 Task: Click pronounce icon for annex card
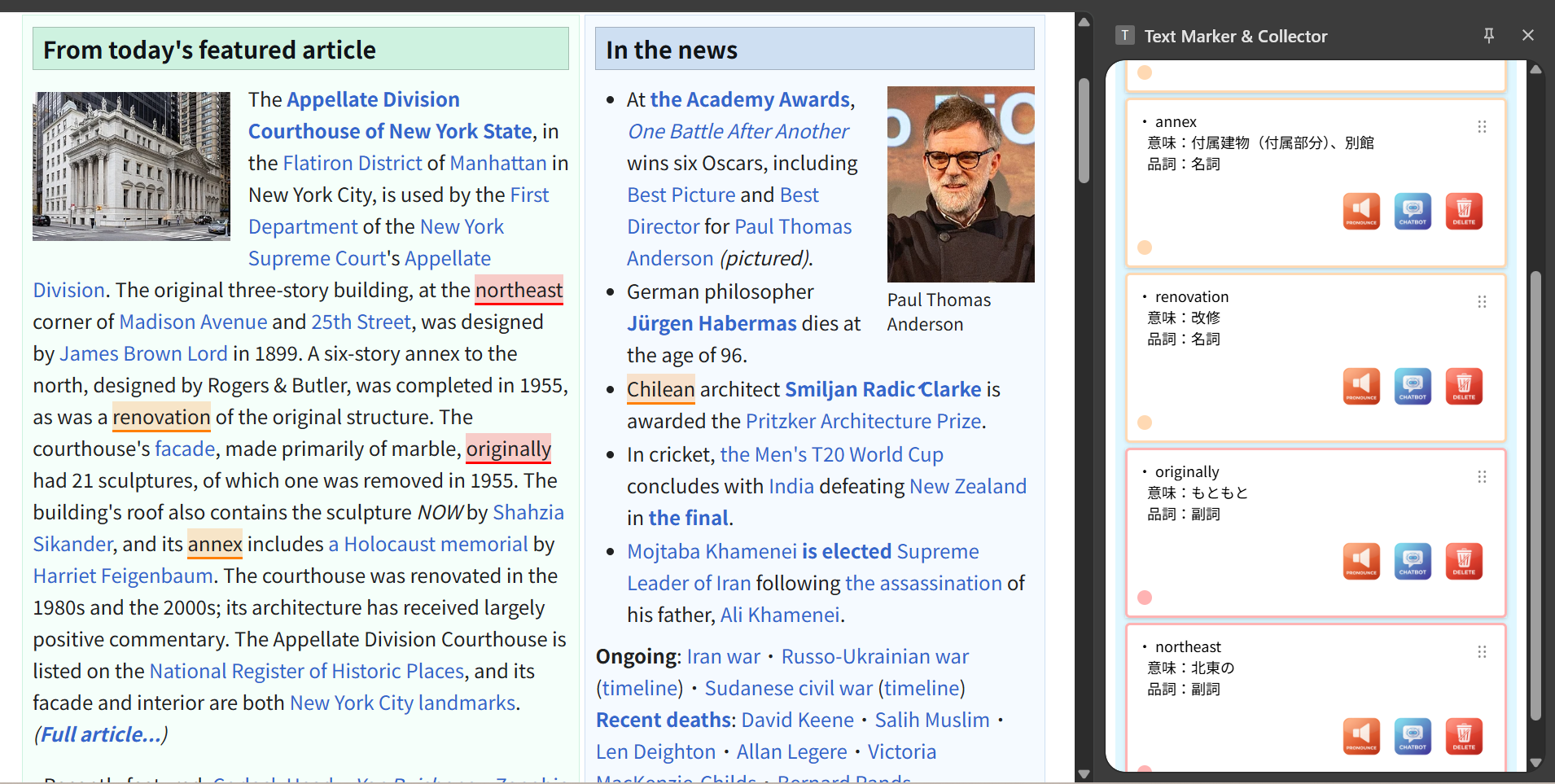[1360, 212]
